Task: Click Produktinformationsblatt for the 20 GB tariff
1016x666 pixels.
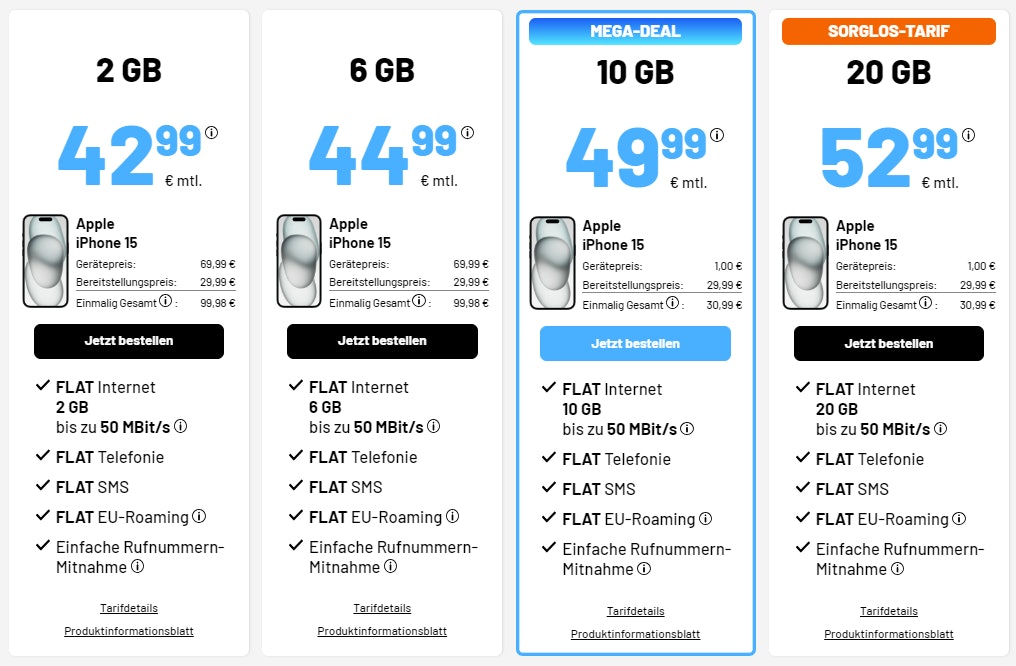Action: tap(888, 634)
